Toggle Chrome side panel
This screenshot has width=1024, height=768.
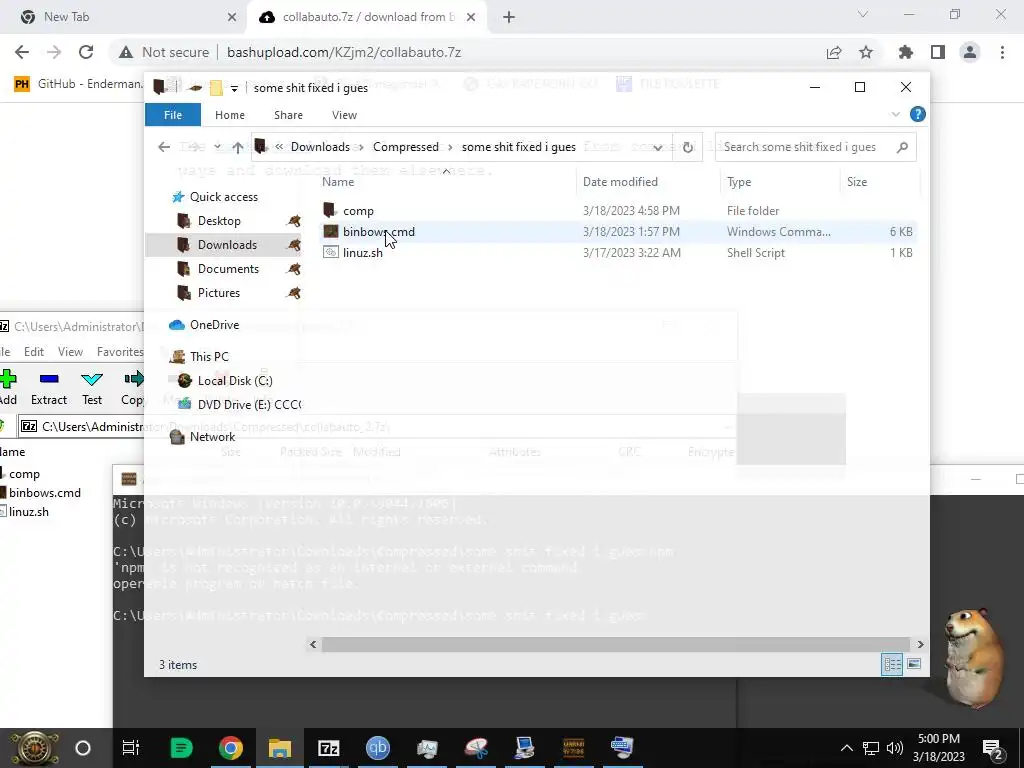click(x=938, y=52)
